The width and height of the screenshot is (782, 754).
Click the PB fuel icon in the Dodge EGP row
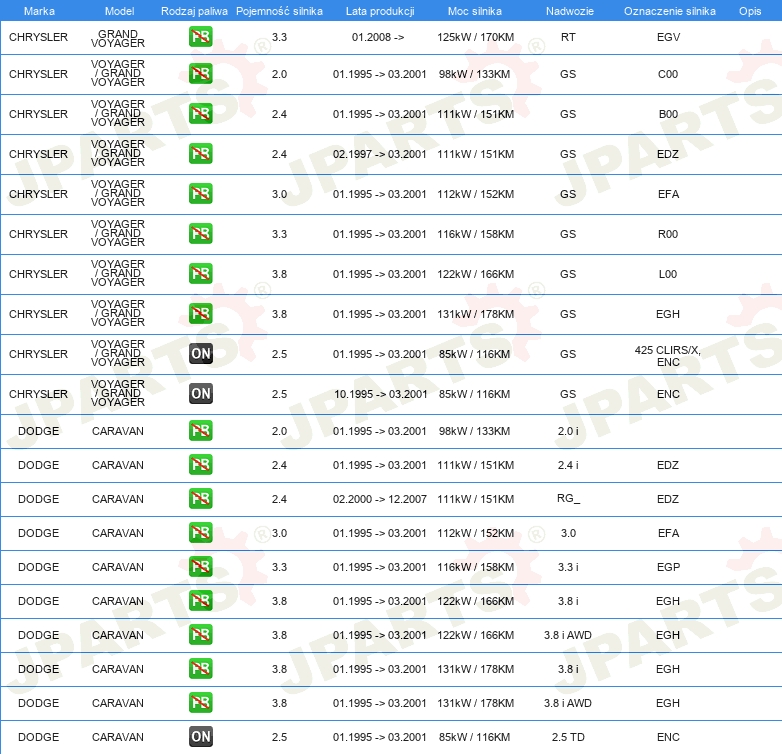(200, 567)
